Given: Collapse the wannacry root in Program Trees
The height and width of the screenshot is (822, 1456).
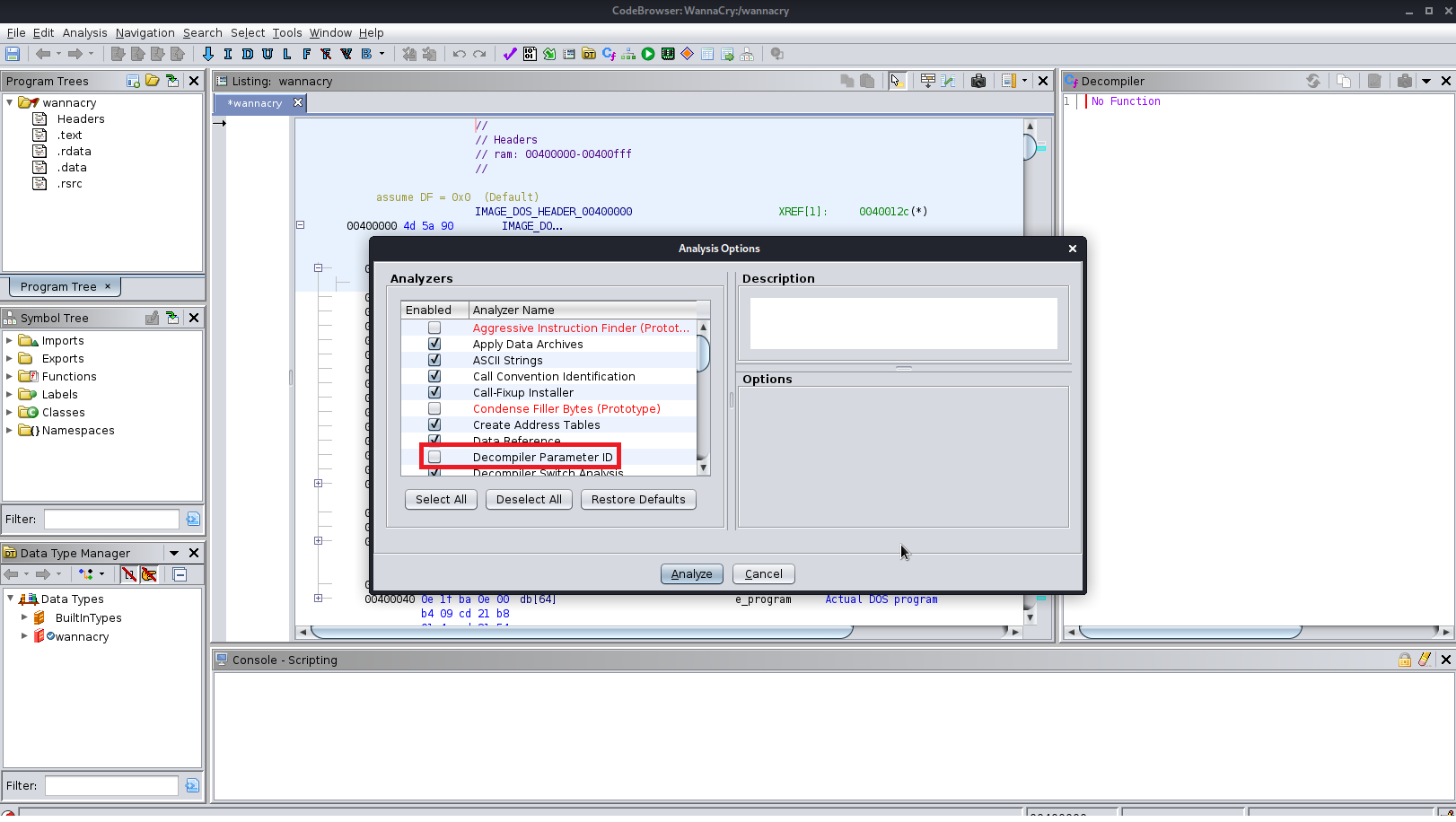Looking at the screenshot, I should pyautogui.click(x=10, y=102).
